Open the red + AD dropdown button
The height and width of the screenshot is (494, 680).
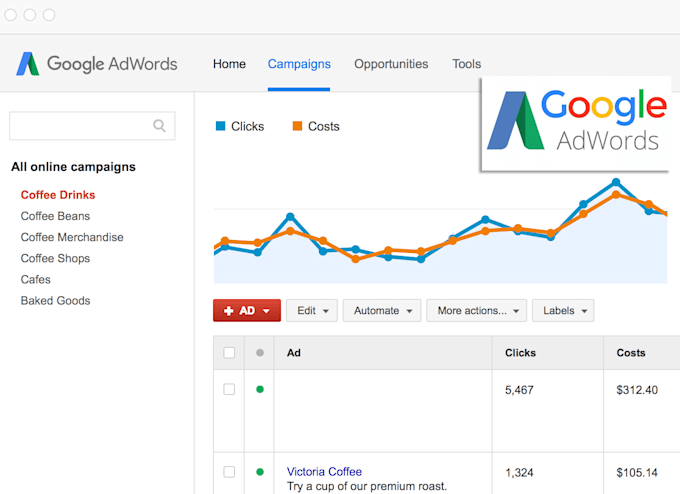[247, 311]
